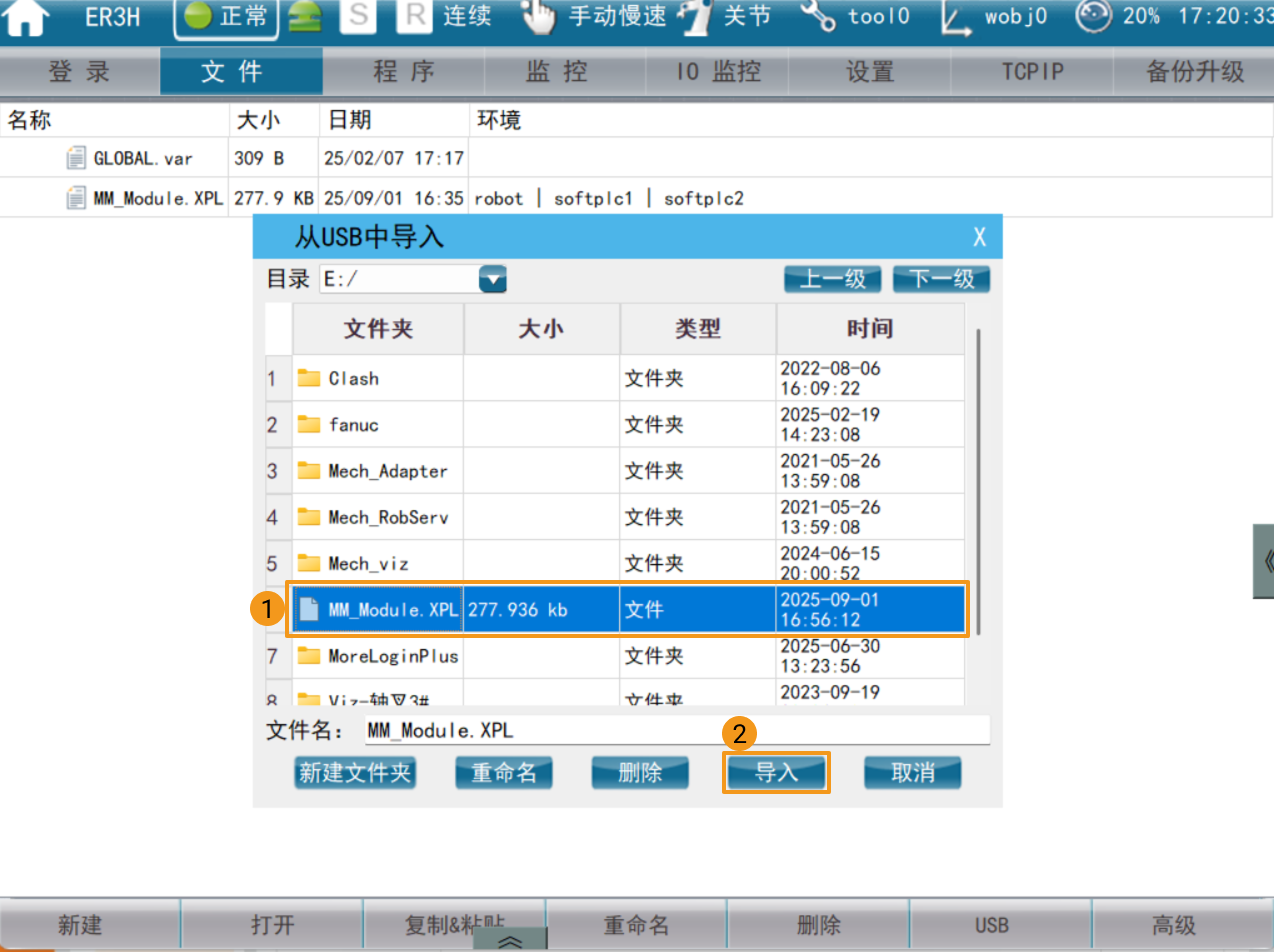1274x952 pixels.
Task: Click the wrench tool0 icon
Action: point(819,17)
